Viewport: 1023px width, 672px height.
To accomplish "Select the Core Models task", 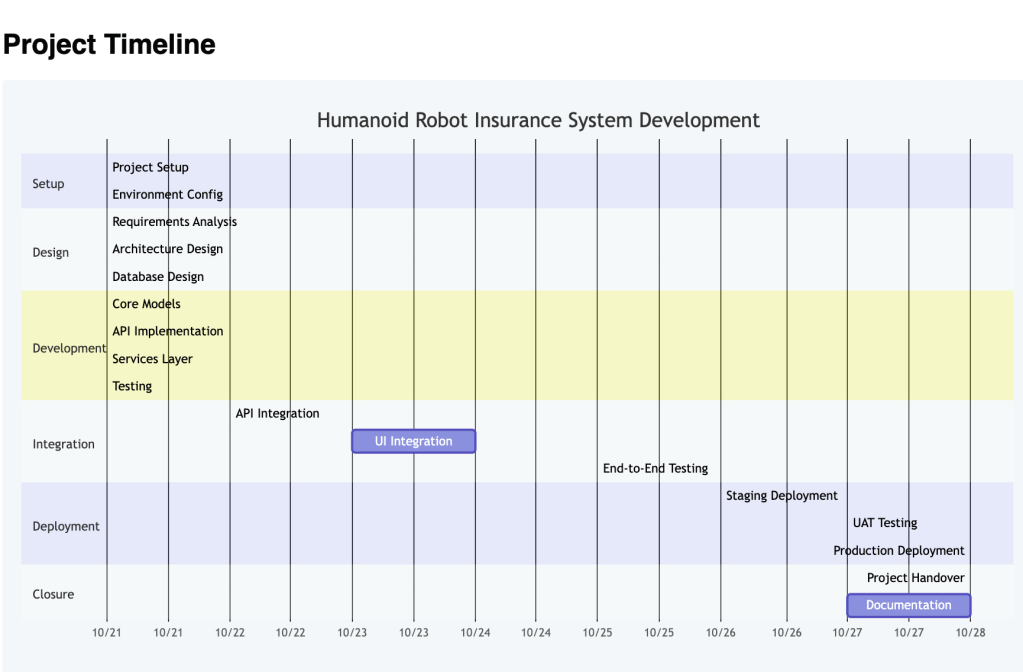I will 146,303.
